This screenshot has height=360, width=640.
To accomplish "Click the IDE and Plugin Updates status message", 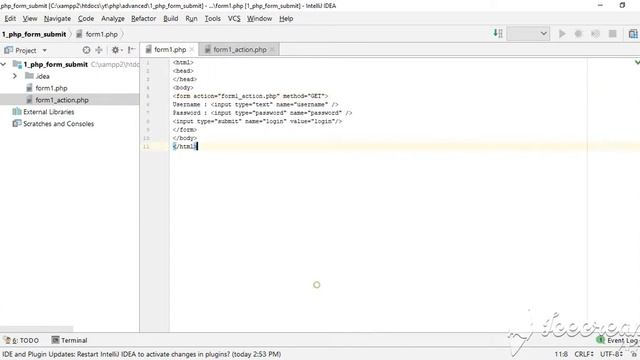I will pos(141,354).
